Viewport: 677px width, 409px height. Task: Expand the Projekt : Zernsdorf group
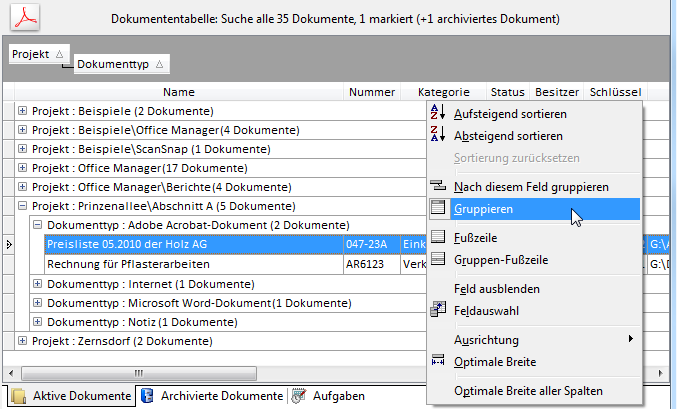(23, 342)
